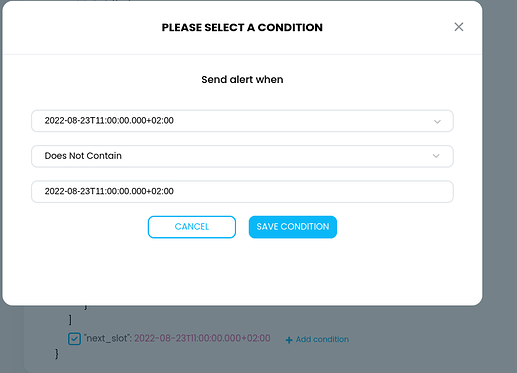Select the next_slot date value in JSON
517x373 pixels.
click(x=202, y=338)
